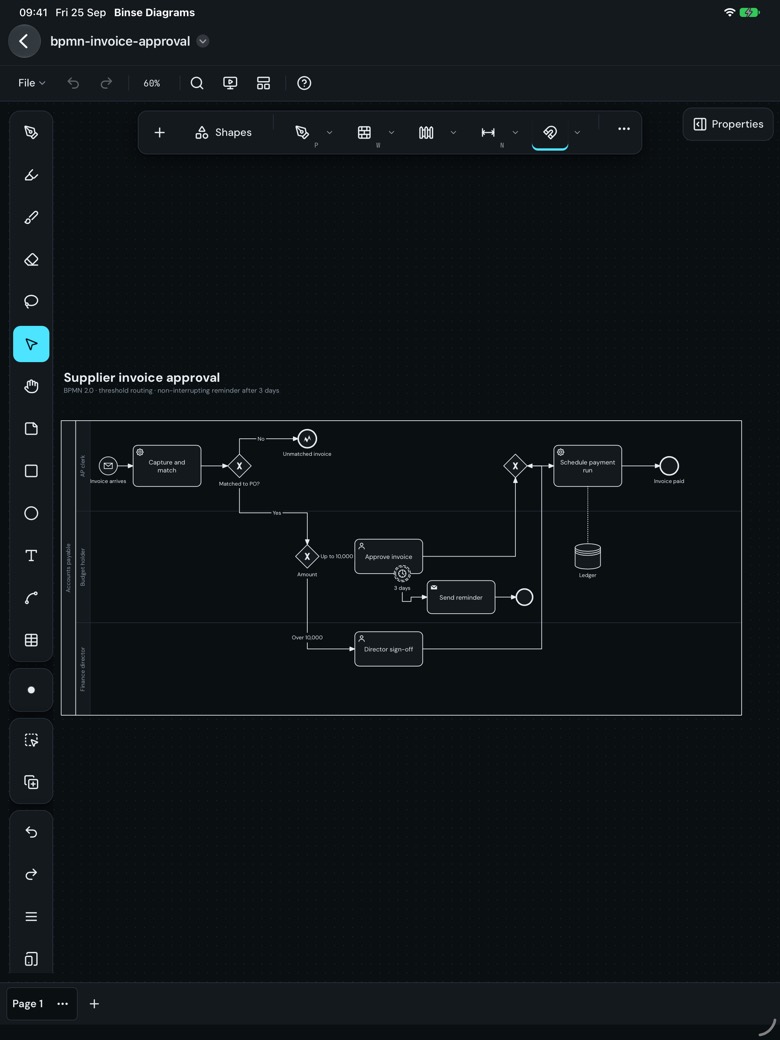Select the brush tool in left sidebar

pos(31,218)
